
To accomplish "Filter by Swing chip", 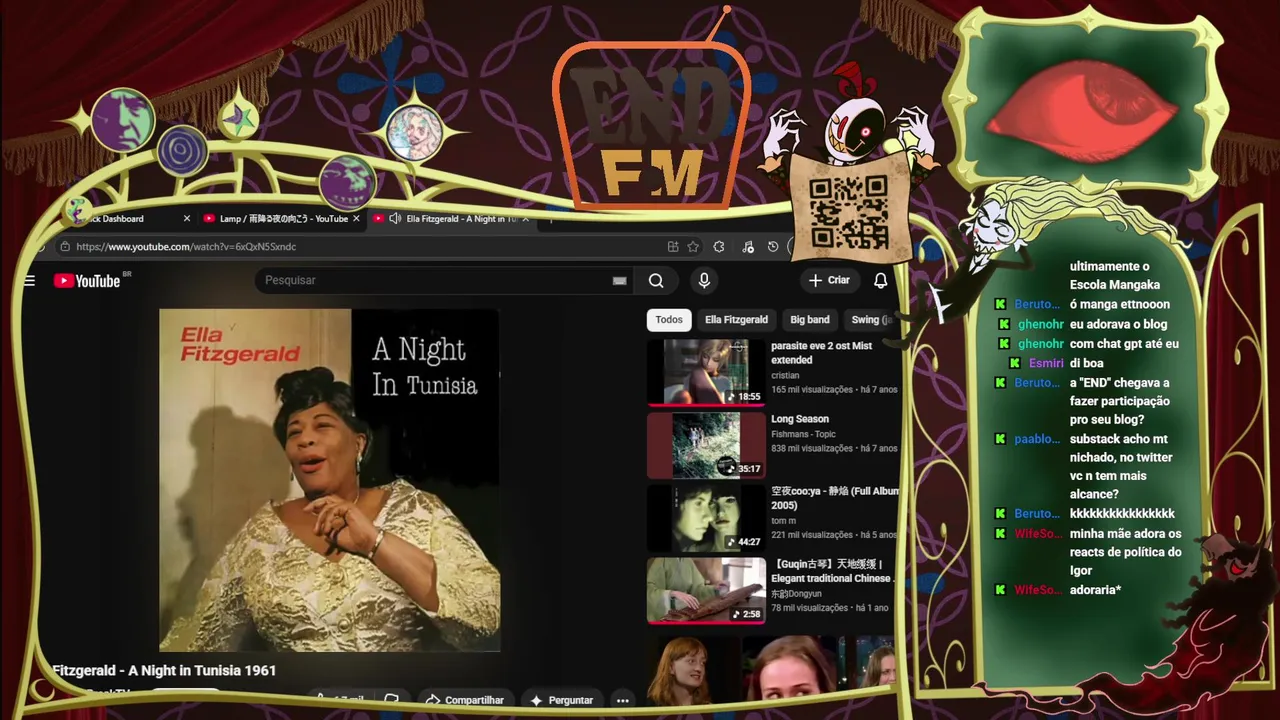I will (870, 320).
